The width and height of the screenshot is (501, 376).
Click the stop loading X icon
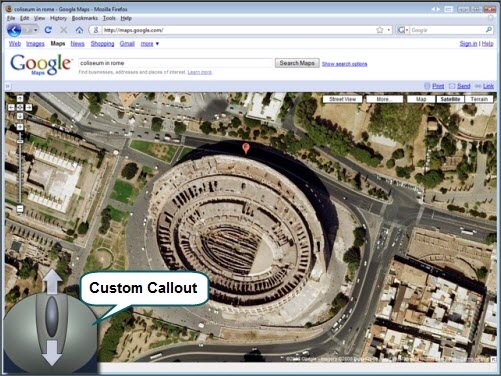(63, 30)
